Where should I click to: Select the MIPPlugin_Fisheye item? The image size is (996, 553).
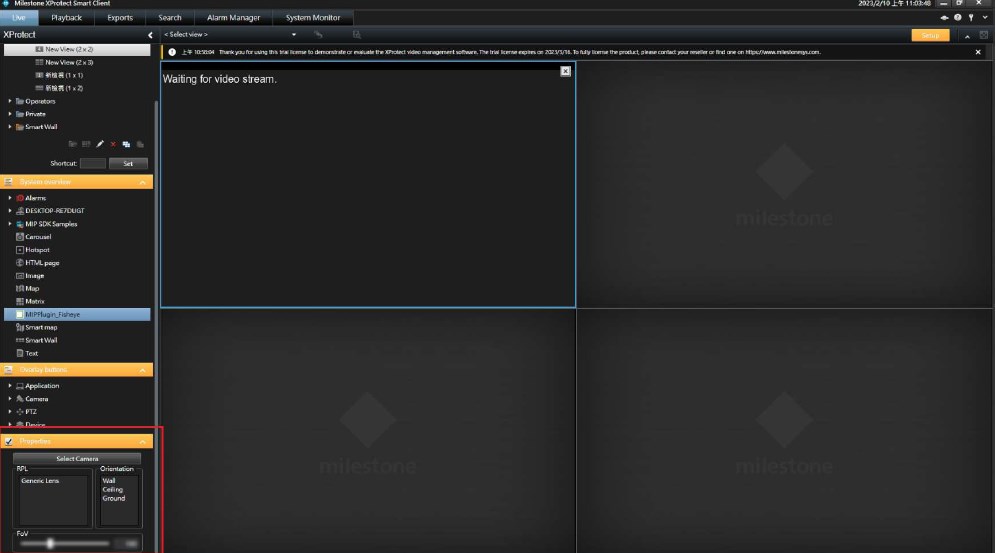[x=77, y=314]
